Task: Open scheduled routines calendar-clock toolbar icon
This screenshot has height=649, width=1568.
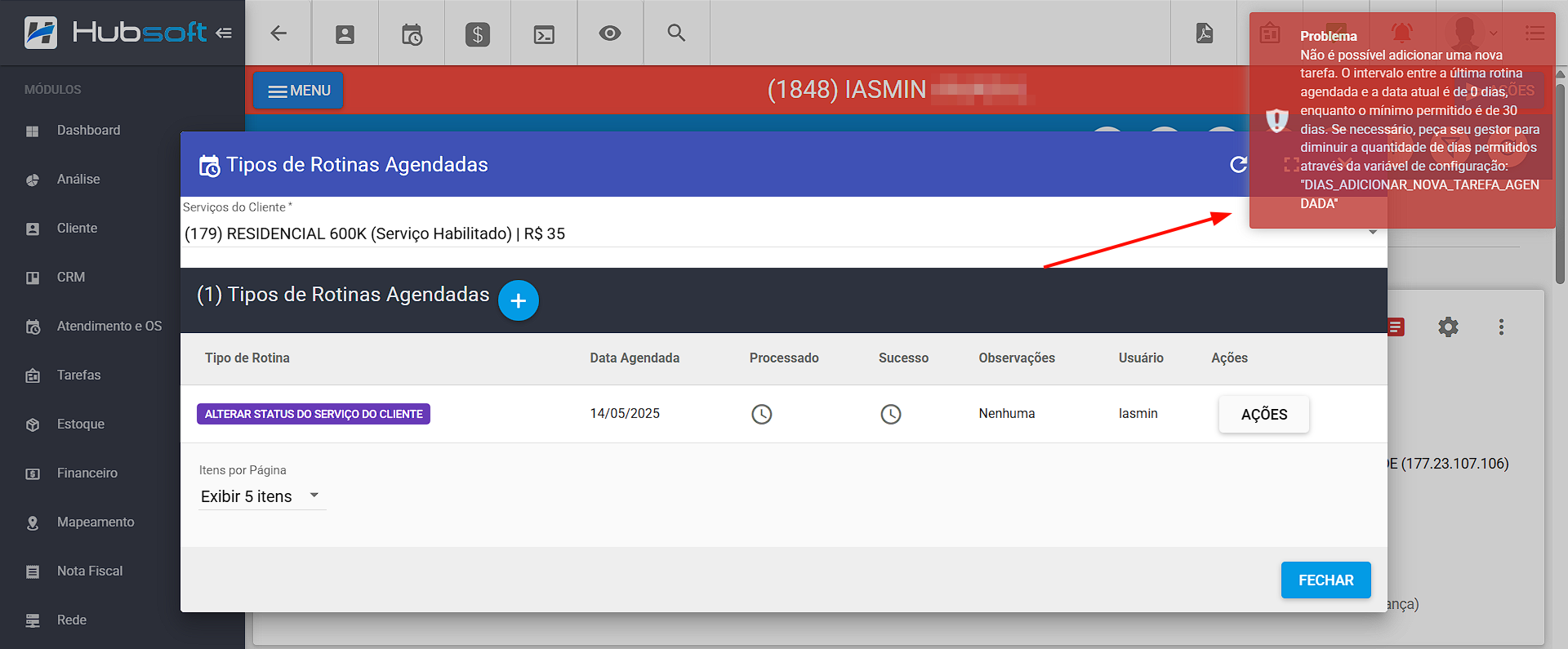Action: (412, 33)
